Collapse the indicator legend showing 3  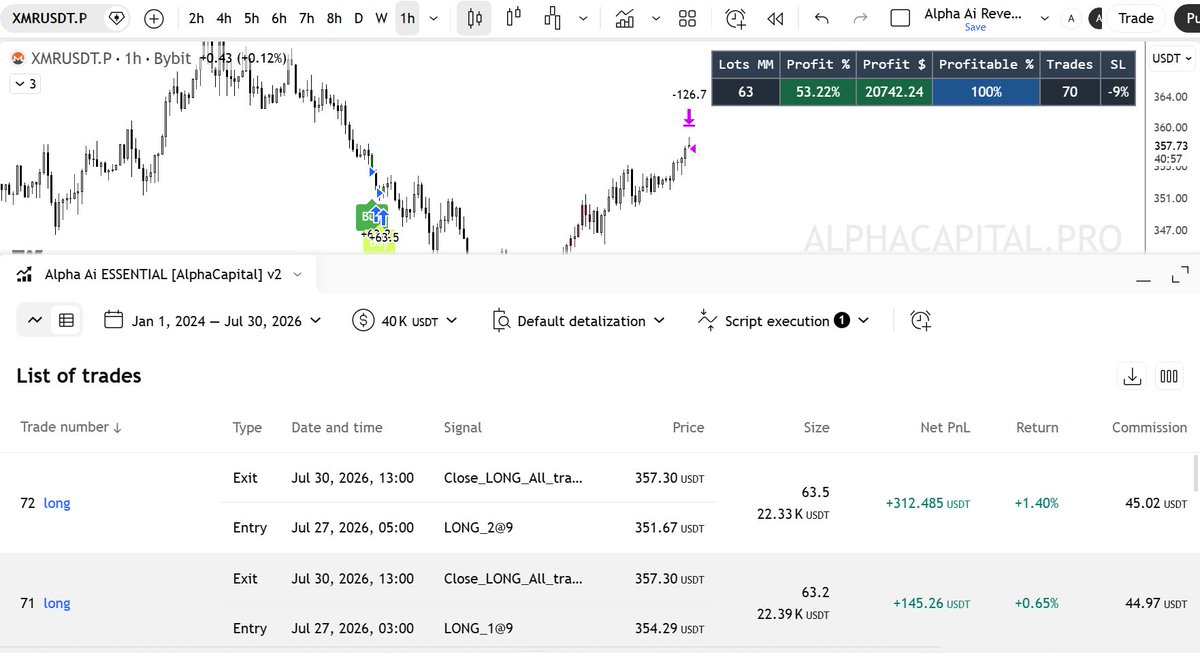pos(24,84)
